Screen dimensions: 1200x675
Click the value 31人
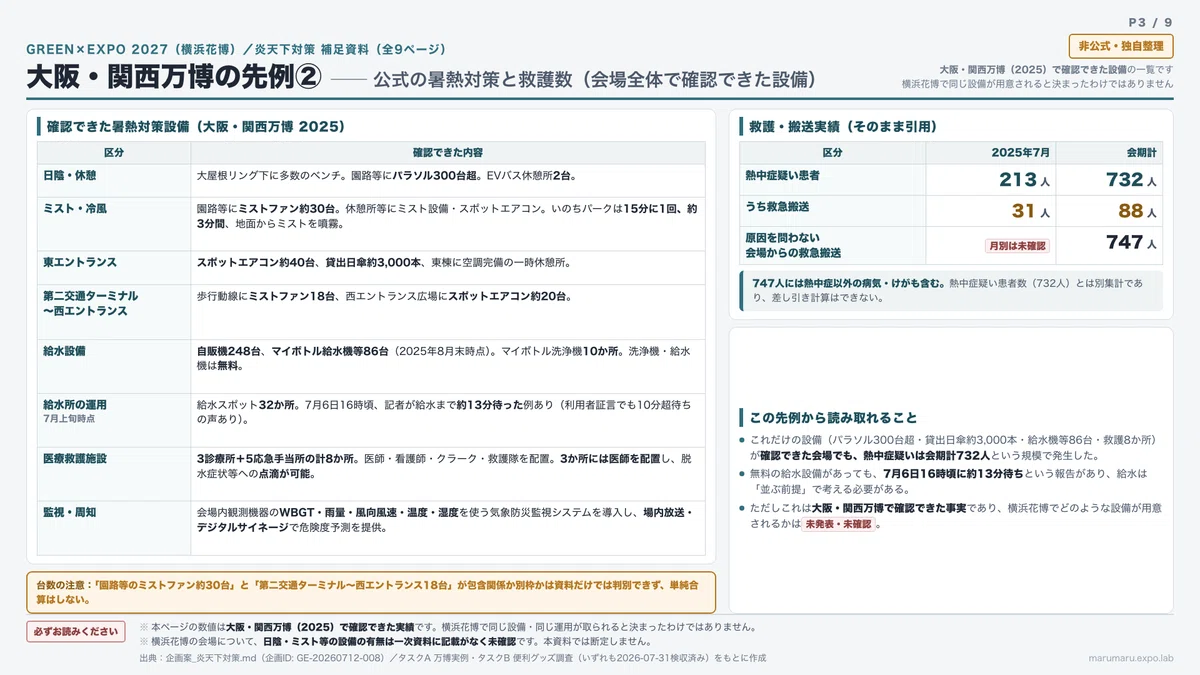1030,211
